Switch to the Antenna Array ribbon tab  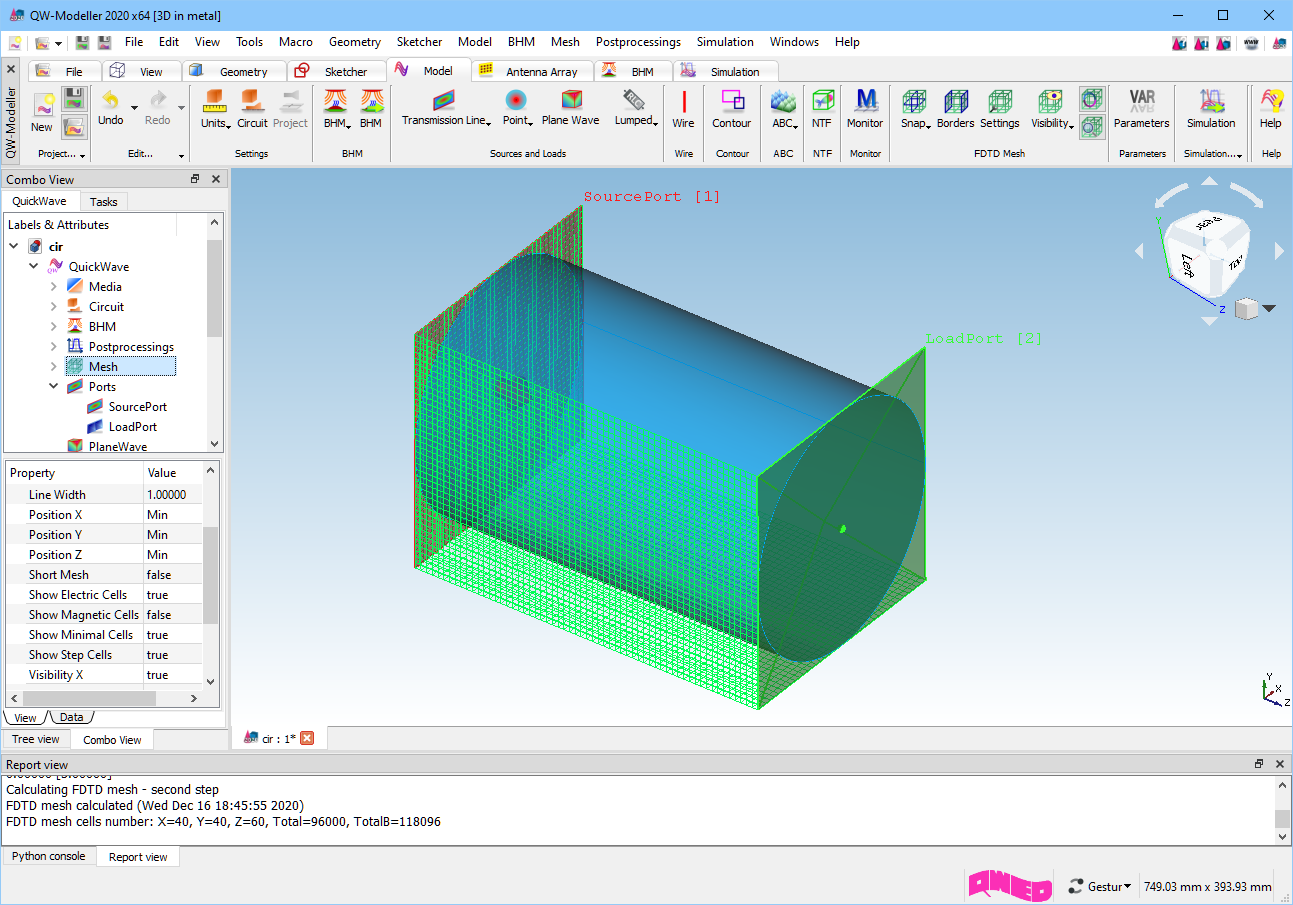click(x=531, y=71)
